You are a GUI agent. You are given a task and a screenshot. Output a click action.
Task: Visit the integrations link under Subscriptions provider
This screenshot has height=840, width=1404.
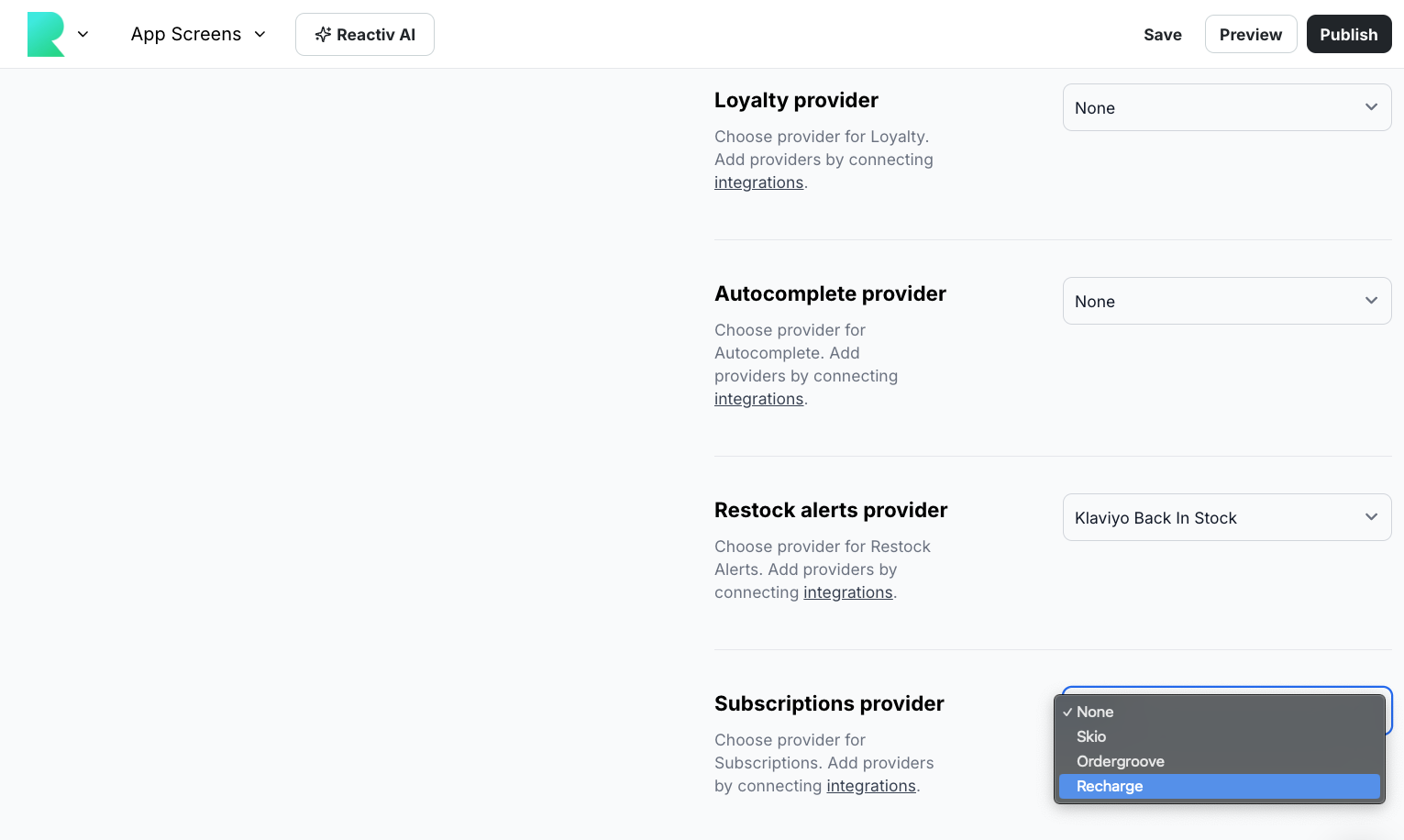click(870, 786)
